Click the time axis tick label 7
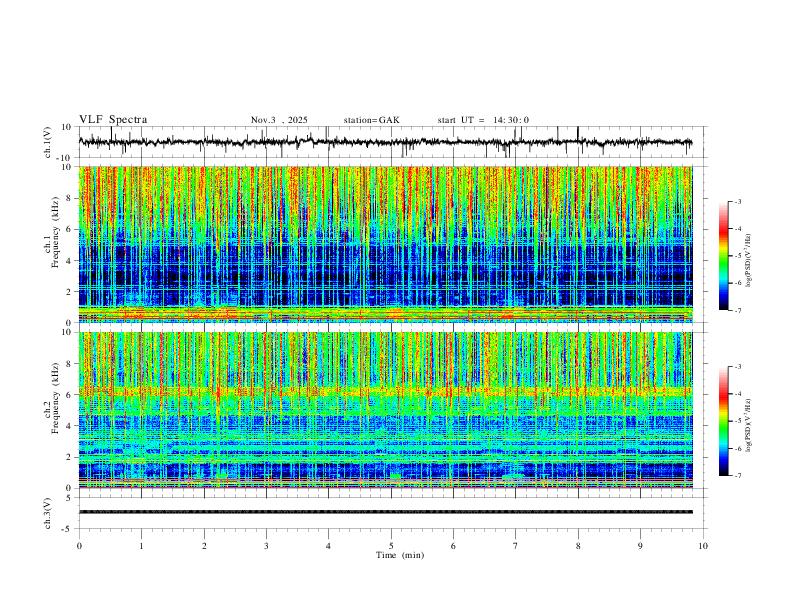The width and height of the screenshot is (792, 612). click(516, 546)
